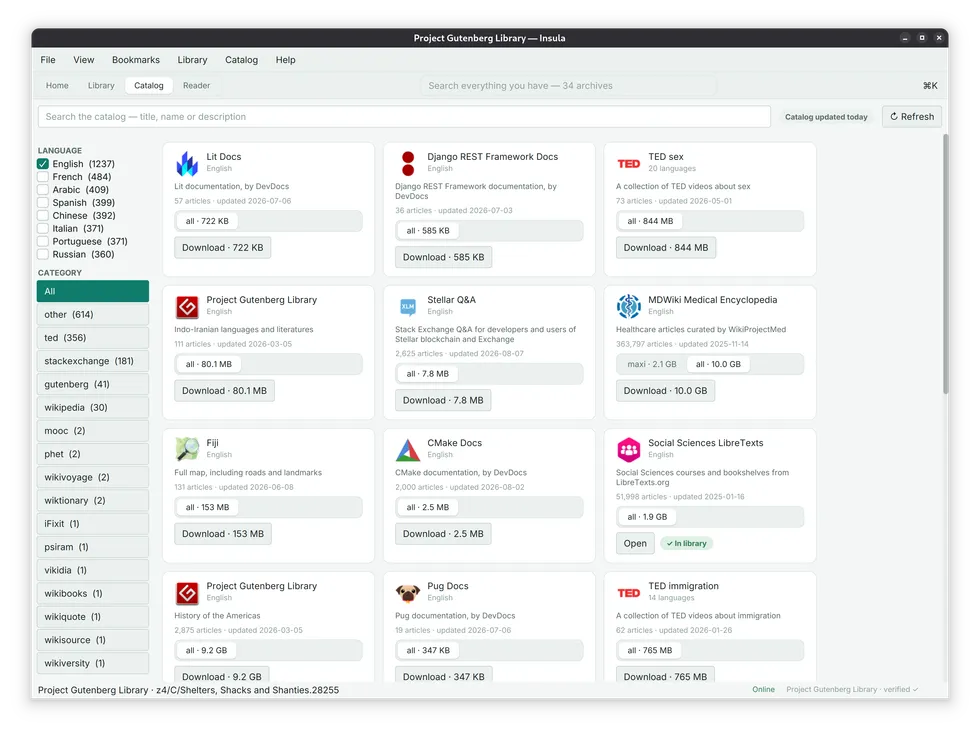The height and width of the screenshot is (733, 980).
Task: Click the Indo-Iranian Project Gutenberg Library icon
Action: (x=187, y=307)
